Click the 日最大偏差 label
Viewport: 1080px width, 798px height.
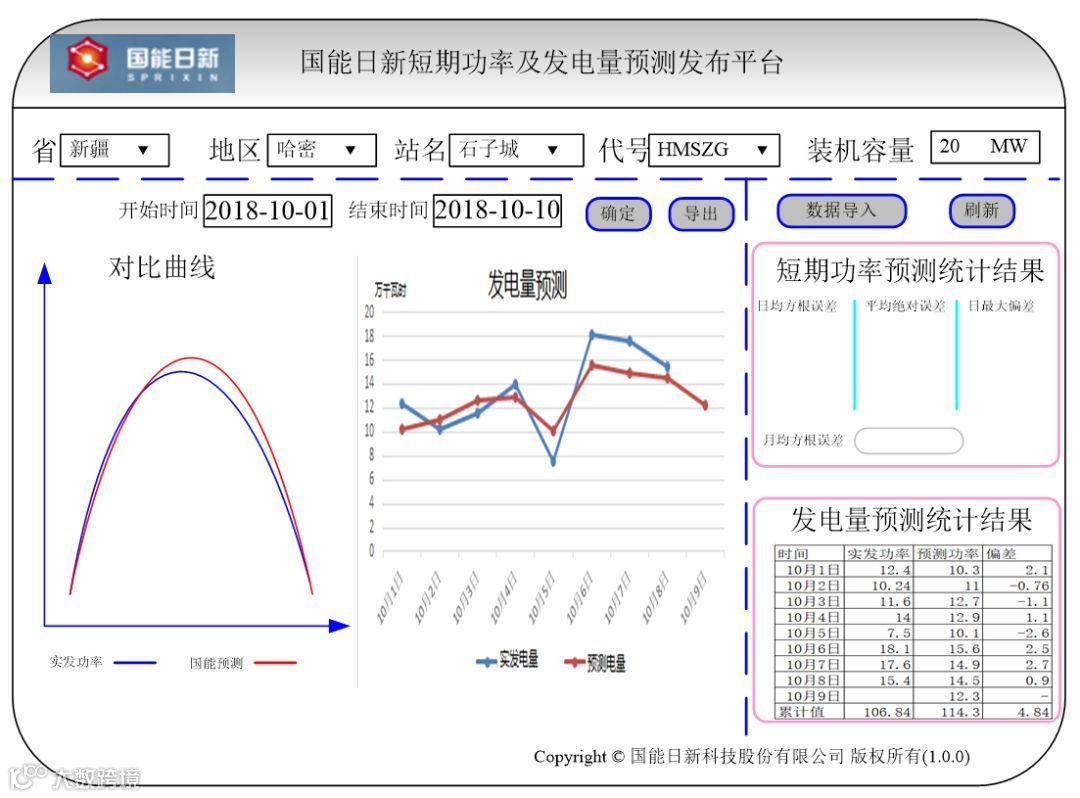[1001, 306]
